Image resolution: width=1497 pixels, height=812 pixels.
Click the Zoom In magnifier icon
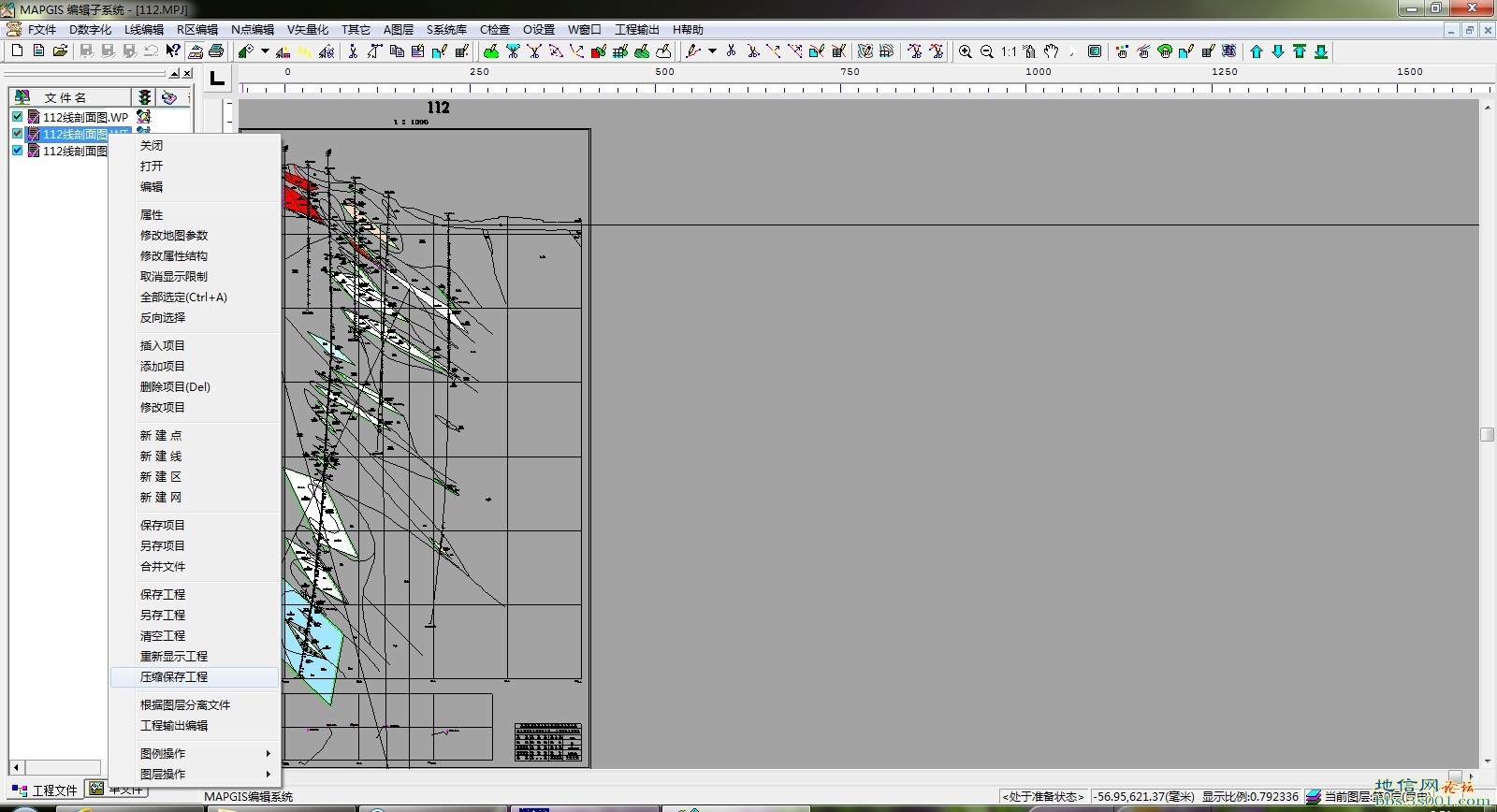point(966,51)
